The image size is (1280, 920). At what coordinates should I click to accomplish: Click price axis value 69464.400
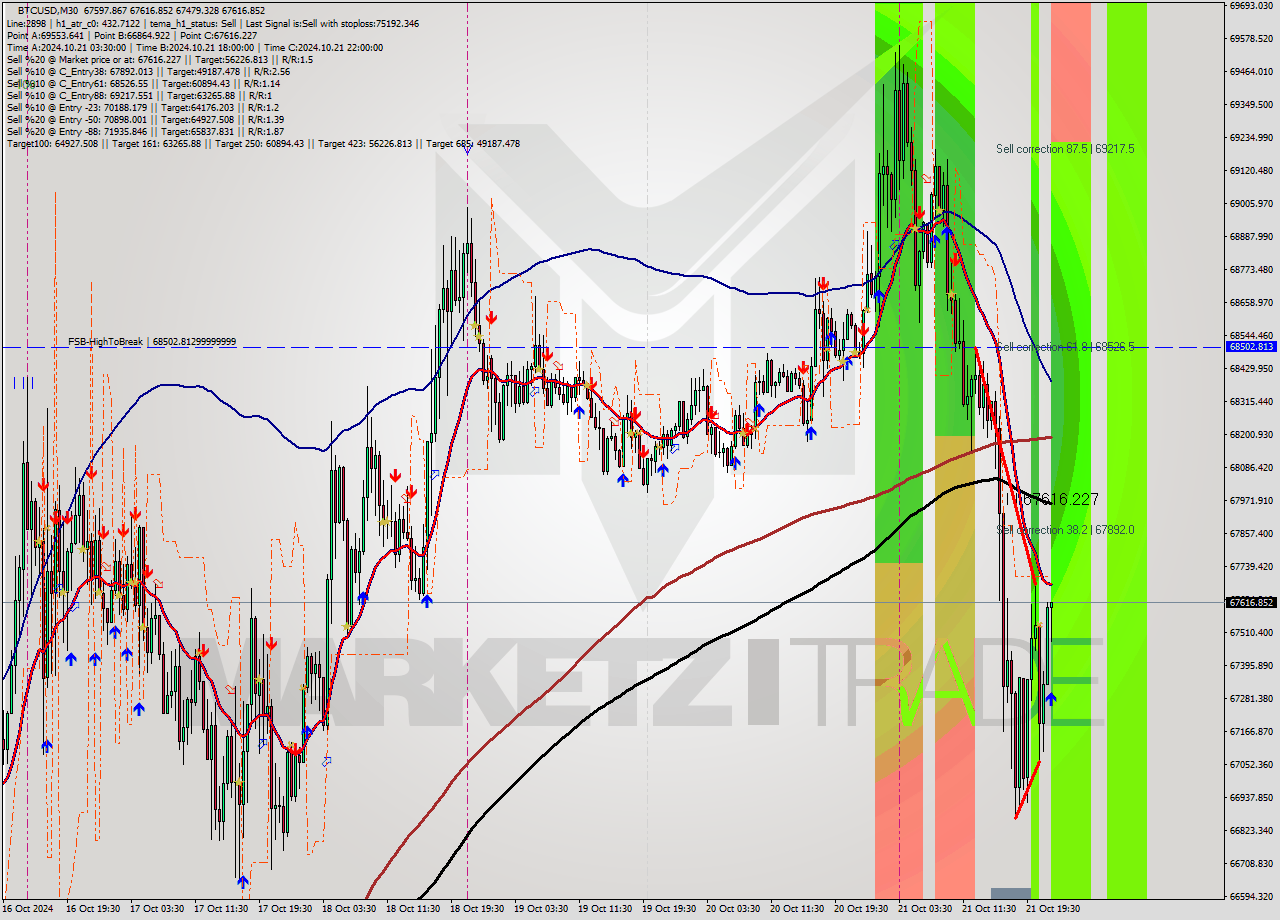pyautogui.click(x=1250, y=71)
